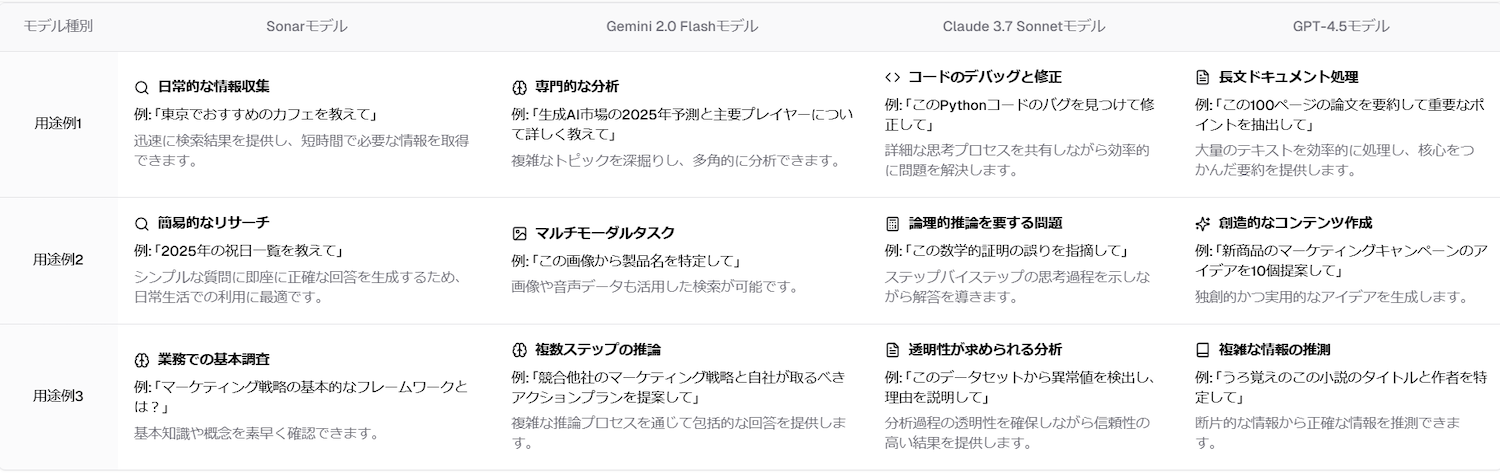Click the calculator icon next to 論理的推論を要する問題
Viewport: 1500px width, 476px height.
pos(893,224)
